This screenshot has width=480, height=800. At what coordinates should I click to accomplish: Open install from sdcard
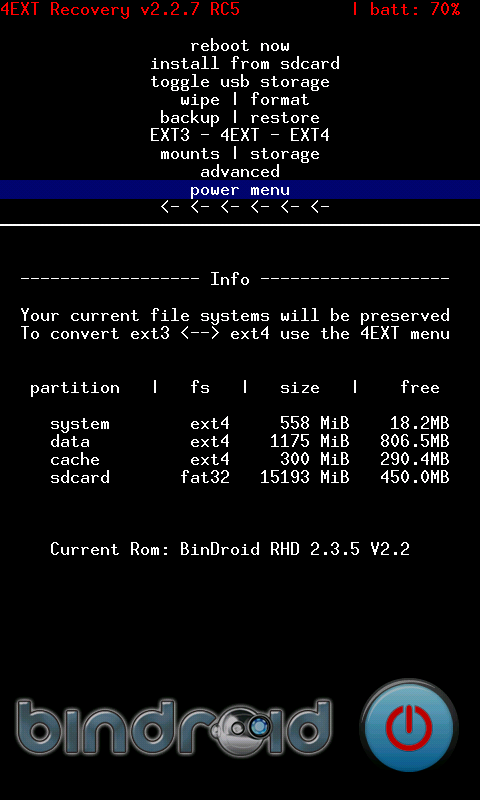[245, 64]
